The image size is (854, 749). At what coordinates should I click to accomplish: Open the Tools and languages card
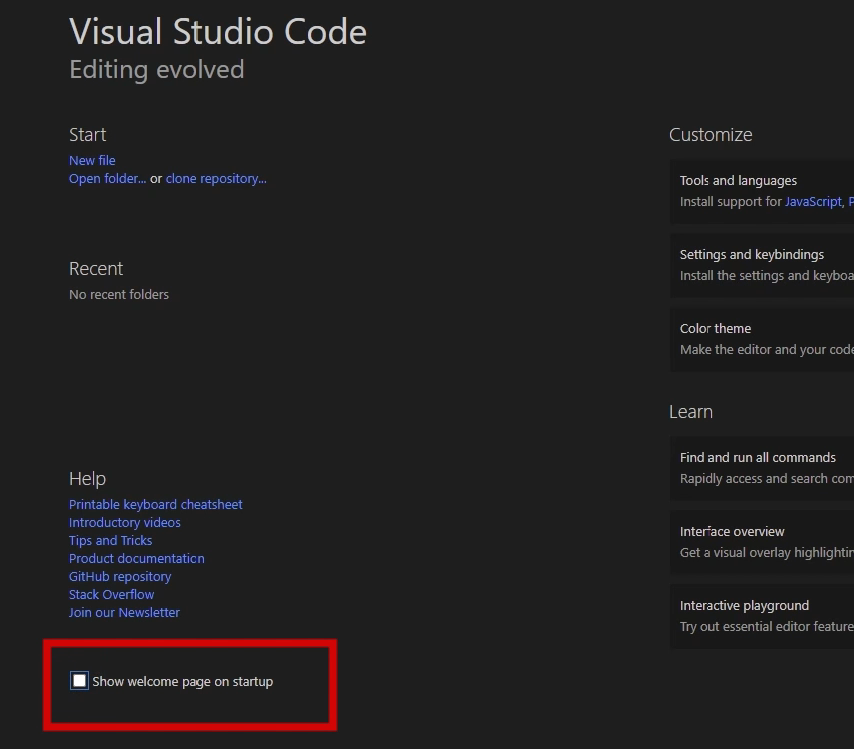[x=761, y=191]
